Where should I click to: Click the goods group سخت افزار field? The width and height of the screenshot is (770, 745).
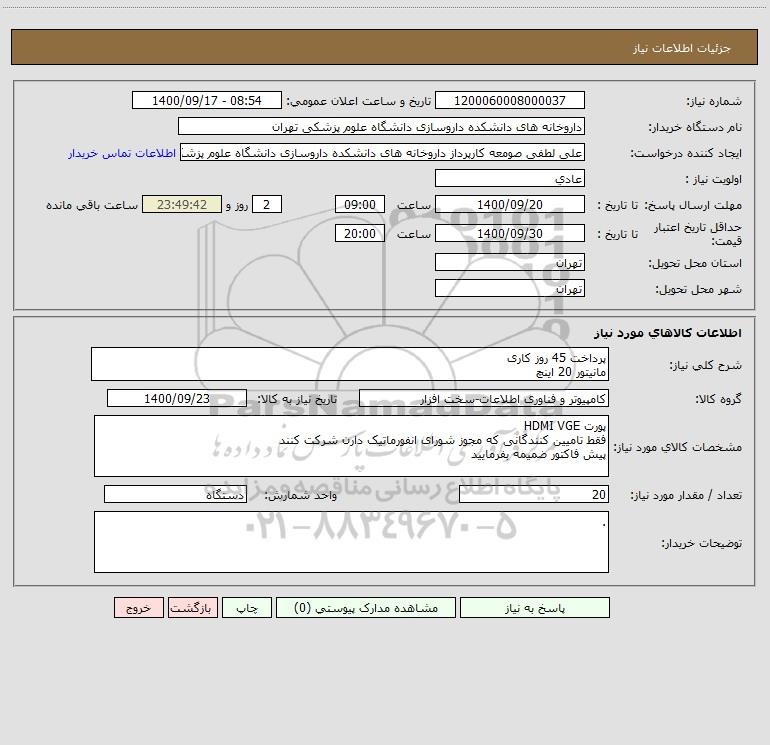coord(484,398)
